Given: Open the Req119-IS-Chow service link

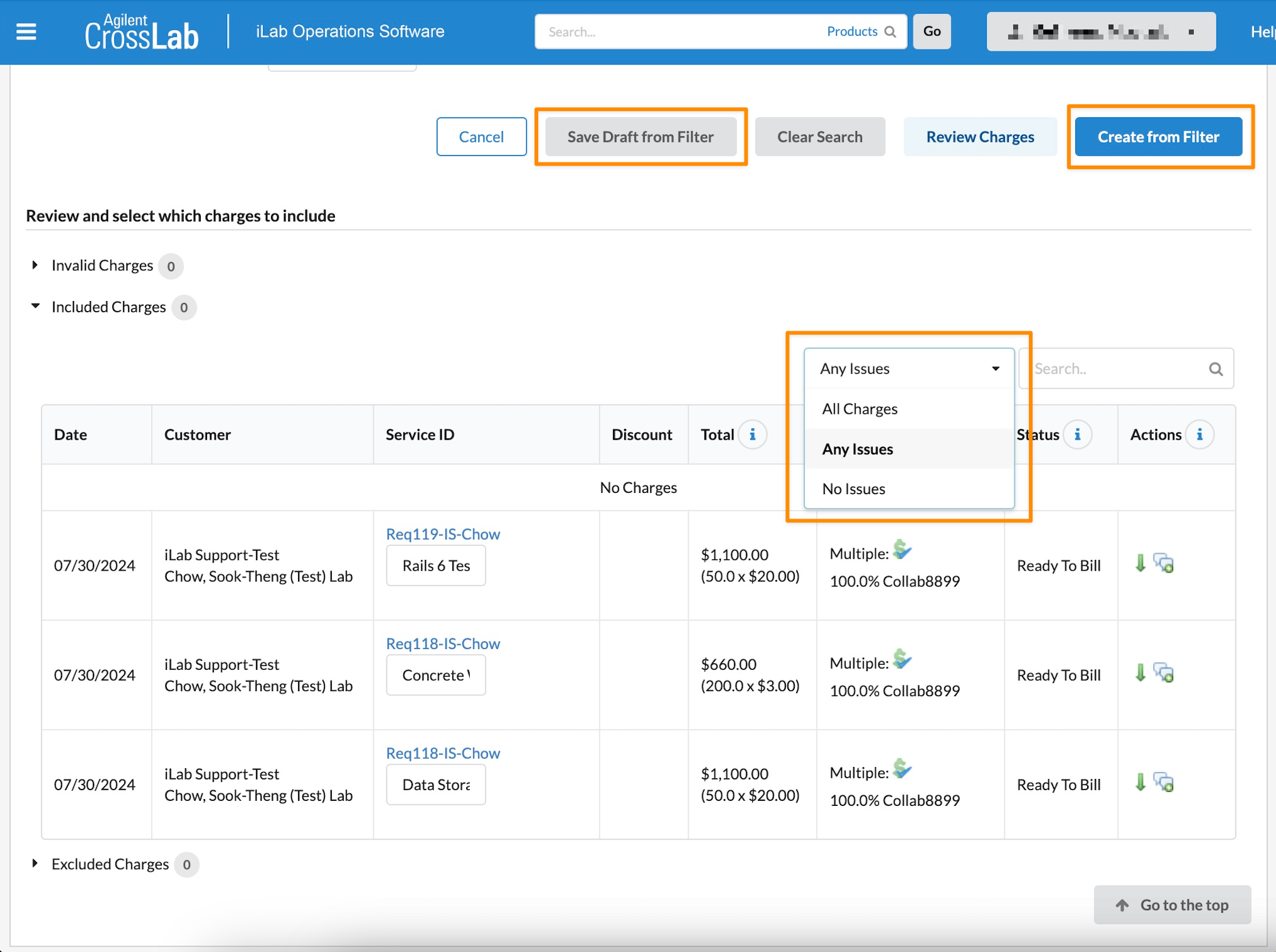Looking at the screenshot, I should tap(443, 534).
